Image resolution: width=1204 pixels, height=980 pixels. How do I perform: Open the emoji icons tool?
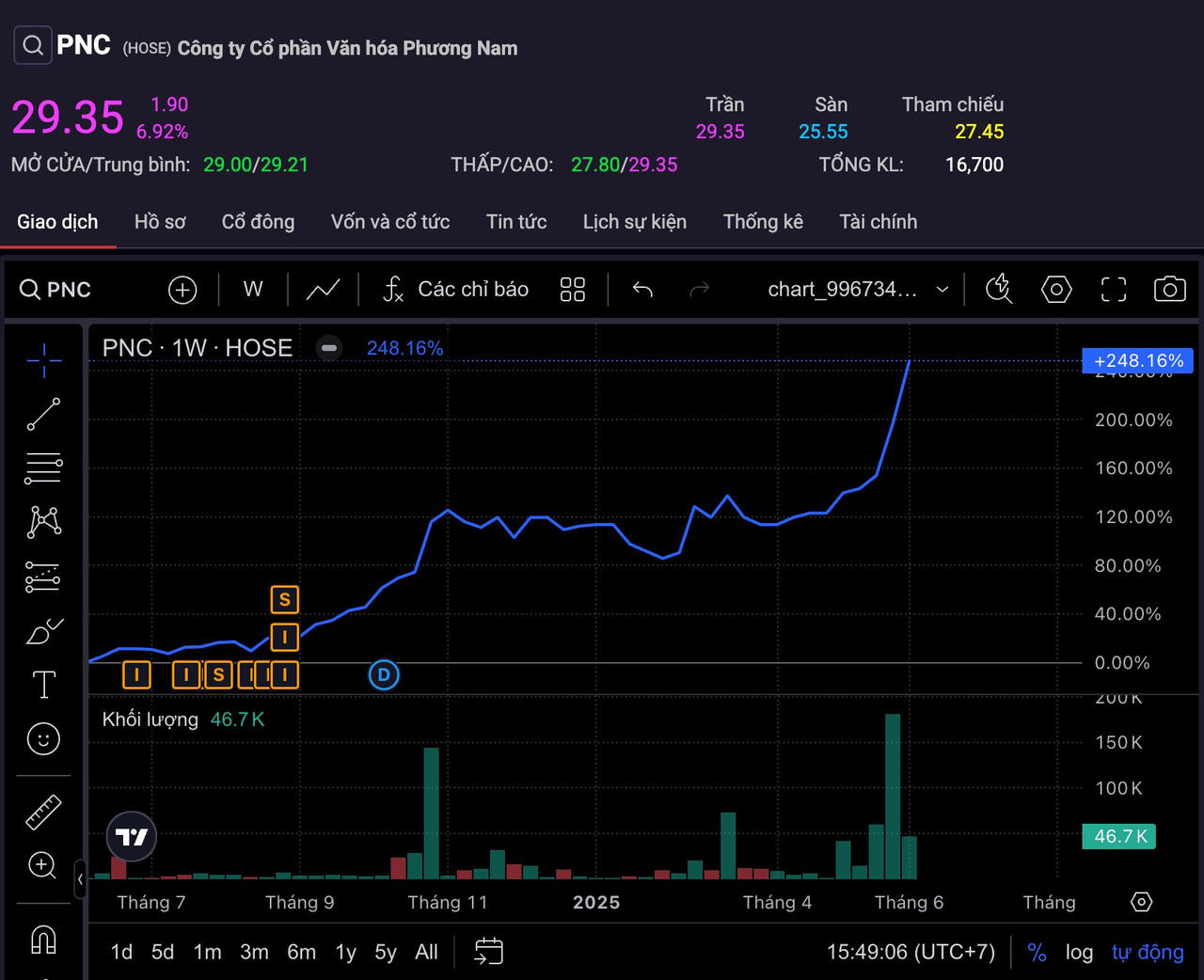(43, 738)
